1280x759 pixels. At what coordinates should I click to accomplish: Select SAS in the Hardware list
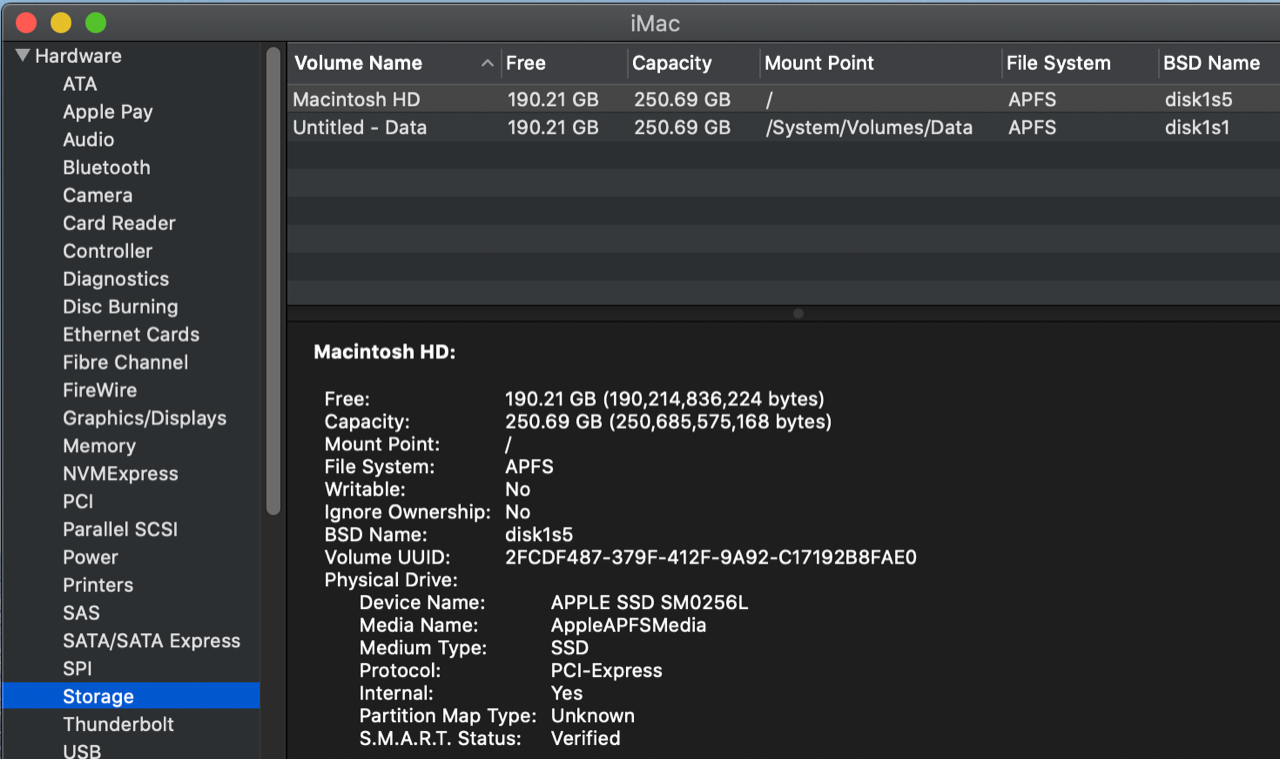tap(81, 613)
